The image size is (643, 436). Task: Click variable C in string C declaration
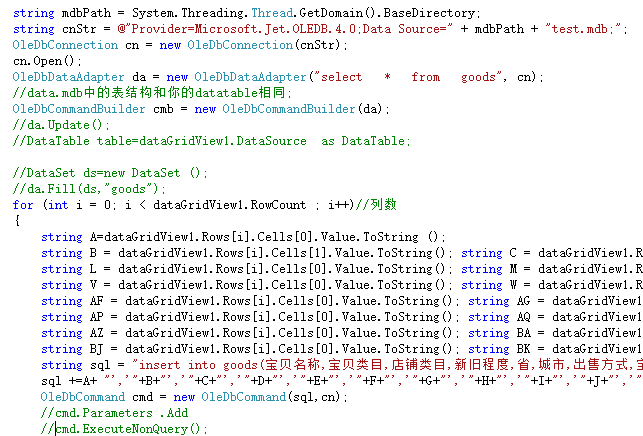point(513,253)
